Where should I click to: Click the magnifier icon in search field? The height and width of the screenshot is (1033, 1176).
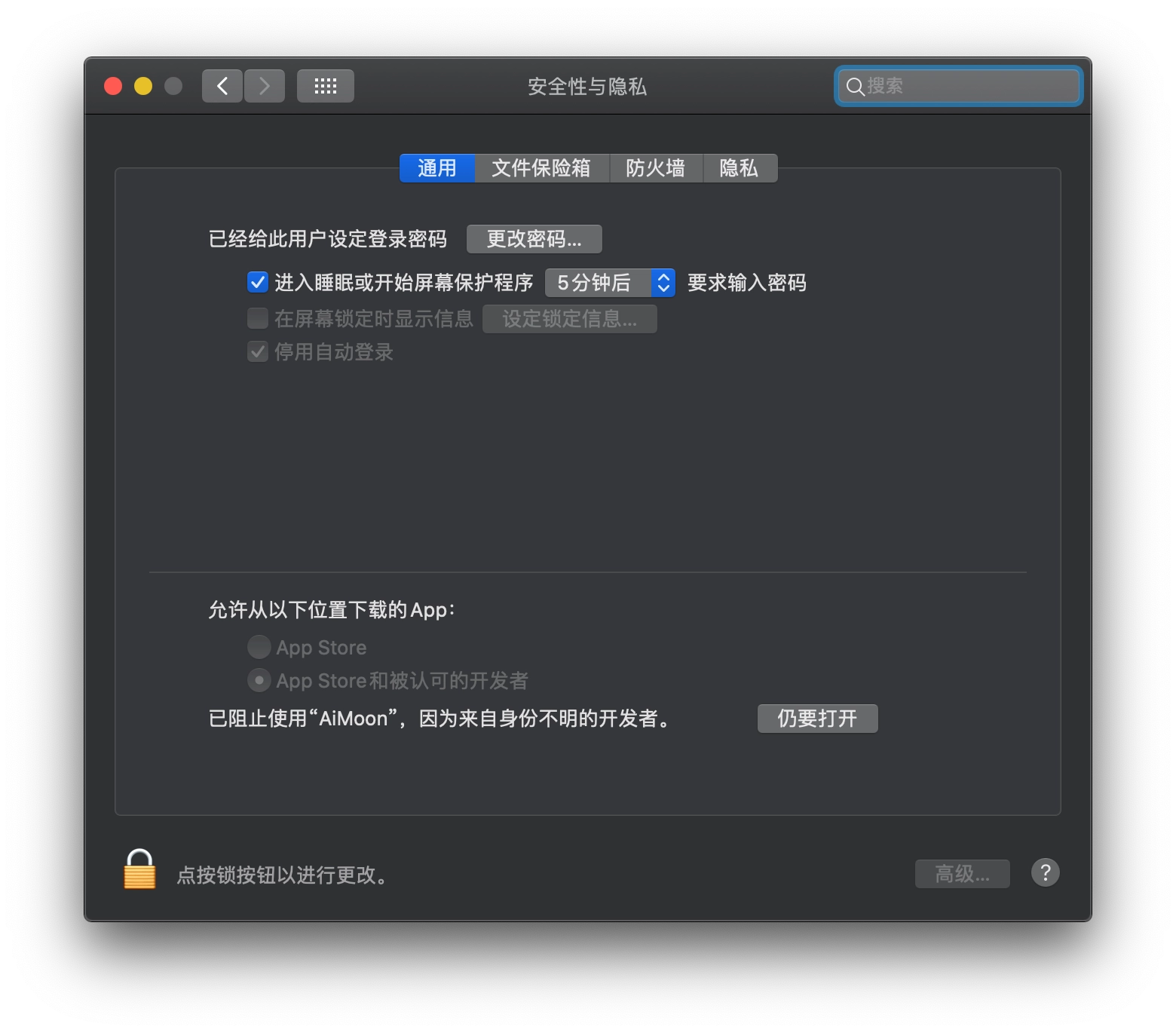(x=855, y=87)
